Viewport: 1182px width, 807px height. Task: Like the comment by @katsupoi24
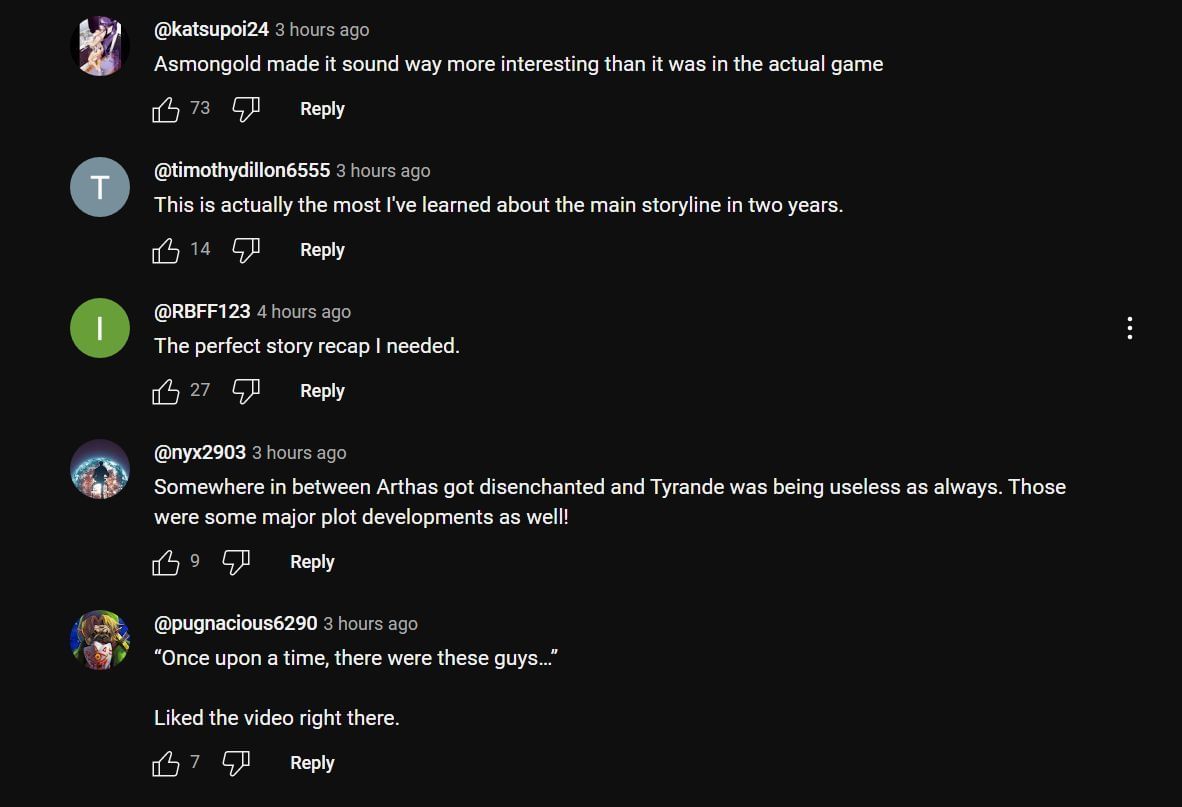[x=166, y=110]
